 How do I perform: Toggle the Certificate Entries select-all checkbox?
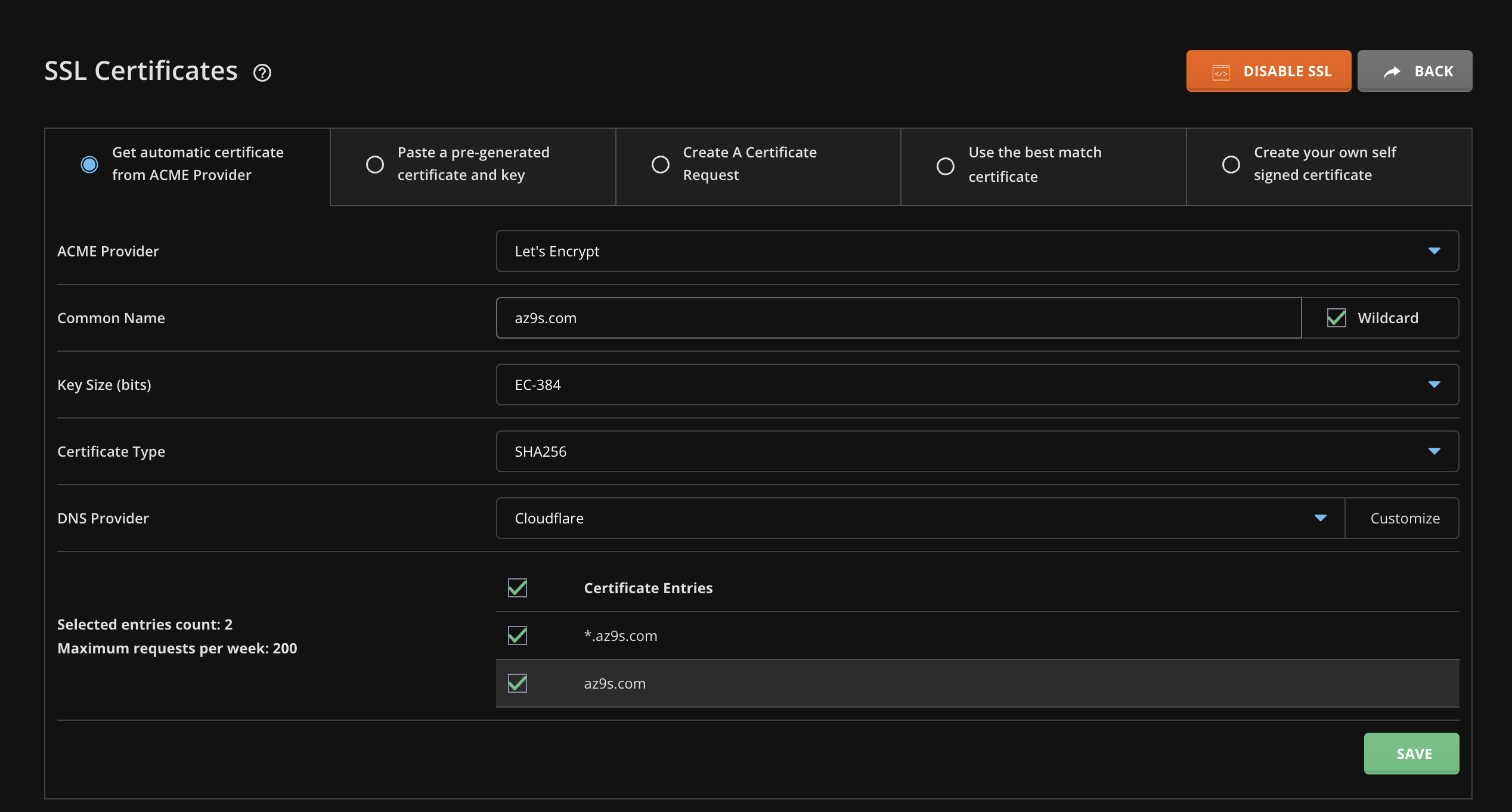[517, 588]
